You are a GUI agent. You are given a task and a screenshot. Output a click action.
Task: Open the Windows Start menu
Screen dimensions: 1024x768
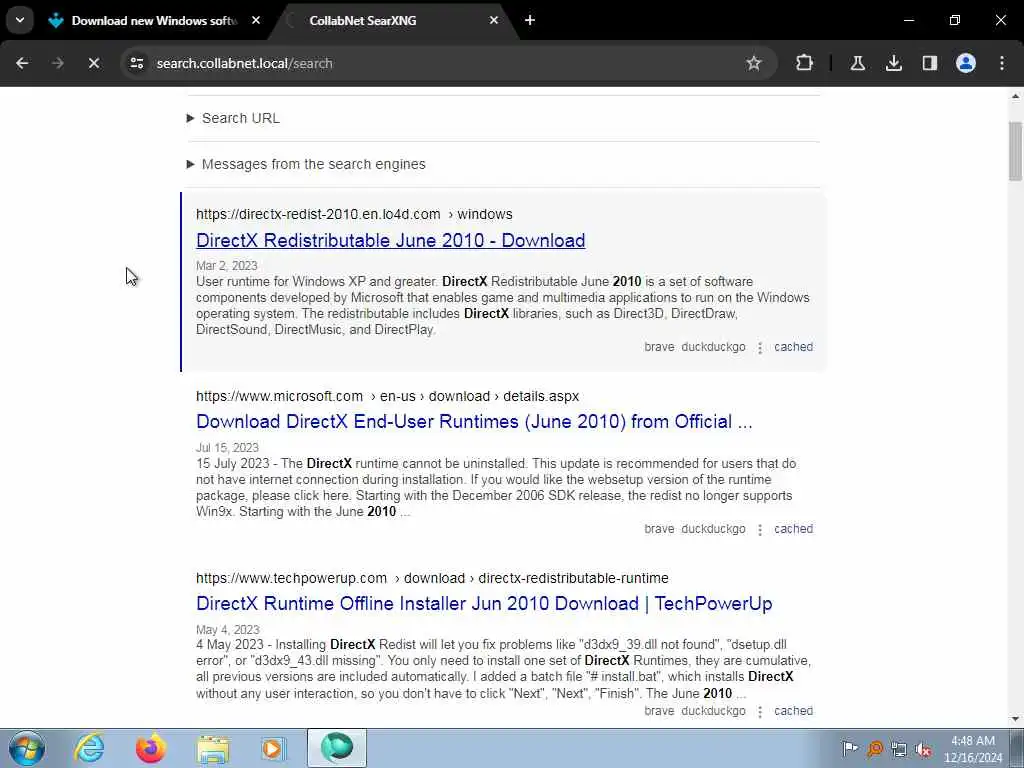[x=27, y=748]
